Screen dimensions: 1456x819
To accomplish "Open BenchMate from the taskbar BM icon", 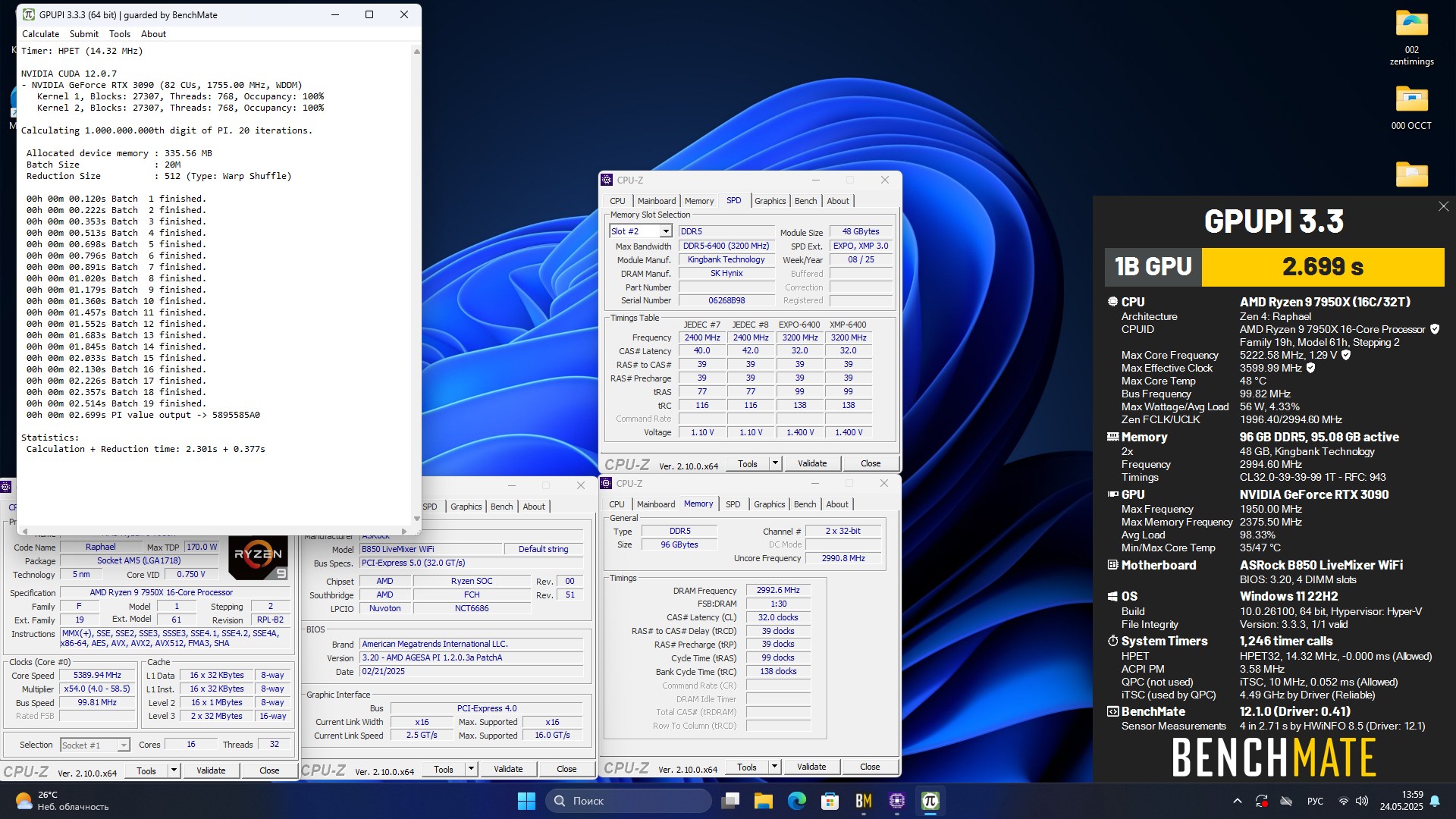I will tap(864, 801).
